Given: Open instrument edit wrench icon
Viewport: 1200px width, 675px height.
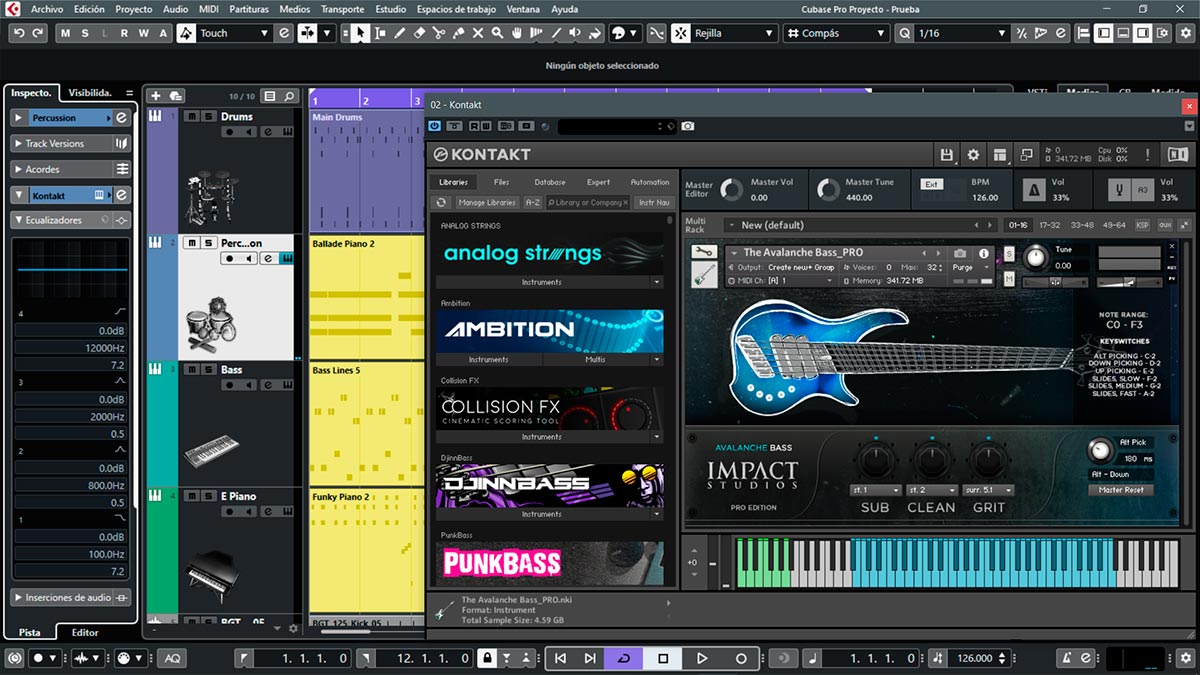Looking at the screenshot, I should (704, 252).
